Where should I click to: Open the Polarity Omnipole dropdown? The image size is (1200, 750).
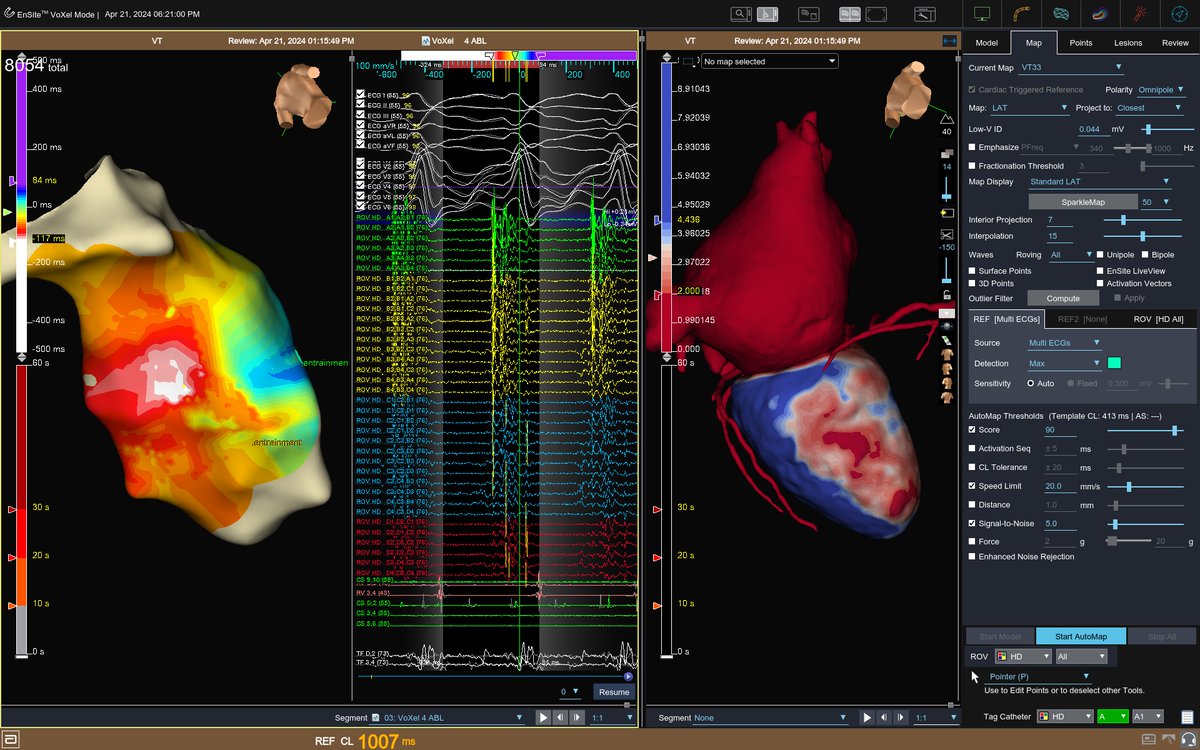pos(1164,90)
